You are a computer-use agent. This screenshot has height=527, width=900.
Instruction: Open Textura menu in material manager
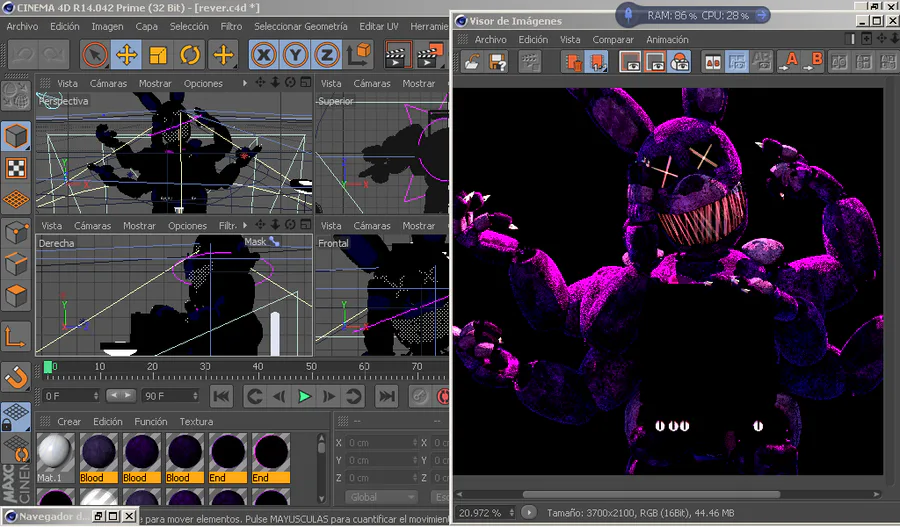(x=196, y=421)
